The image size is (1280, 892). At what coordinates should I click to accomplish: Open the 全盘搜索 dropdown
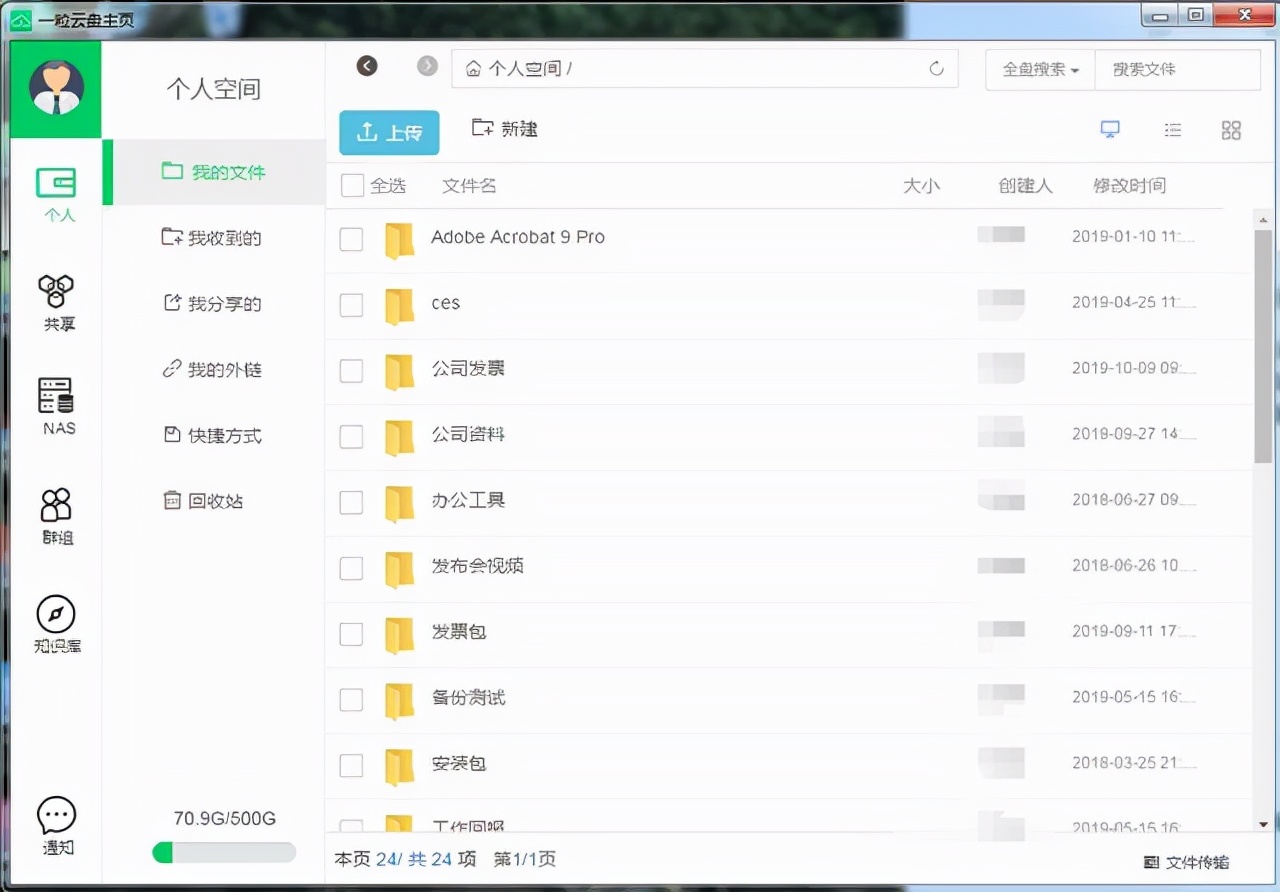[x=1039, y=70]
